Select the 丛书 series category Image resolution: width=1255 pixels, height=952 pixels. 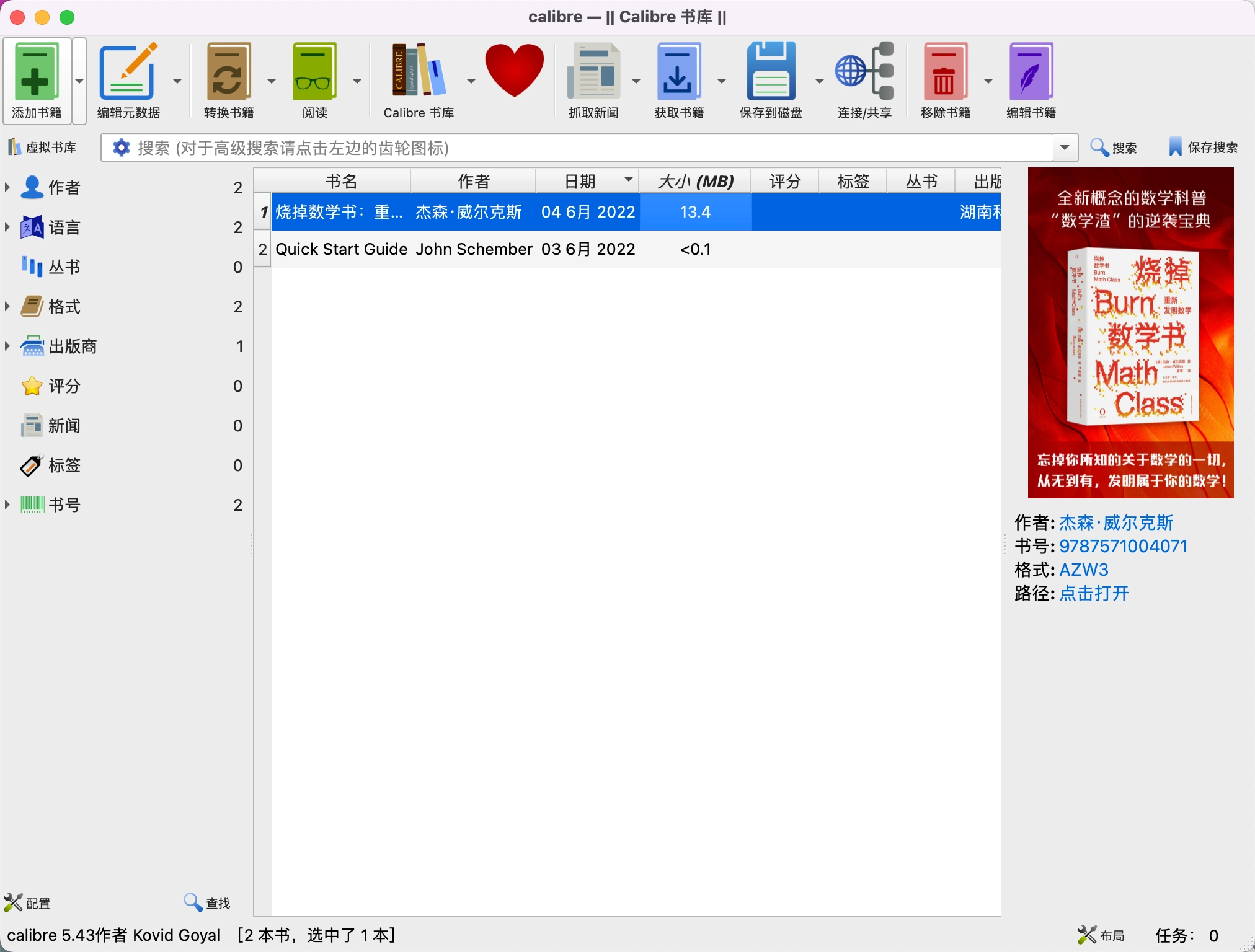coord(64,267)
